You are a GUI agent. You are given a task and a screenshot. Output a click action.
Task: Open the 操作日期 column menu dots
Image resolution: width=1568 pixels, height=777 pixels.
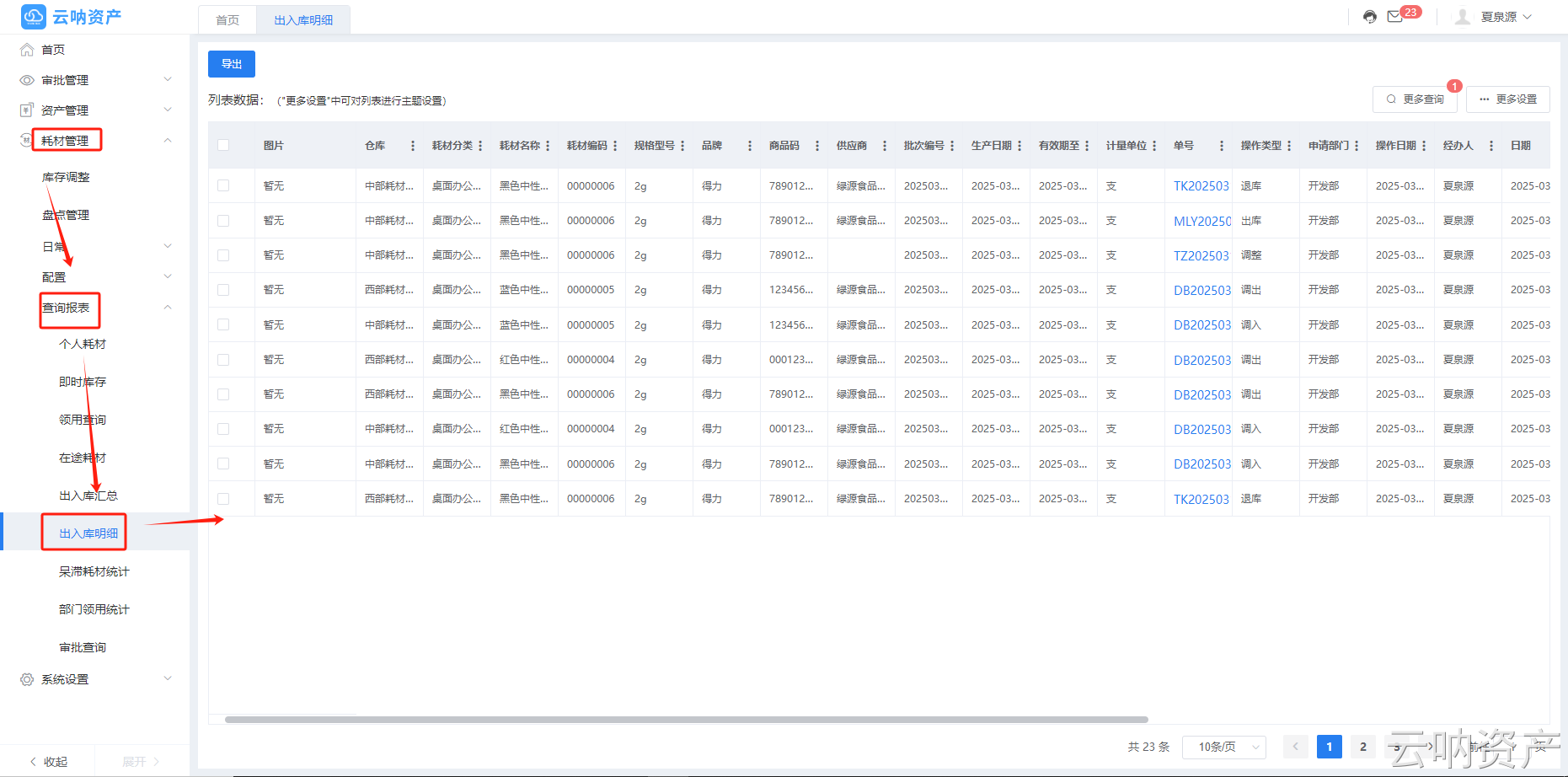click(x=1424, y=146)
